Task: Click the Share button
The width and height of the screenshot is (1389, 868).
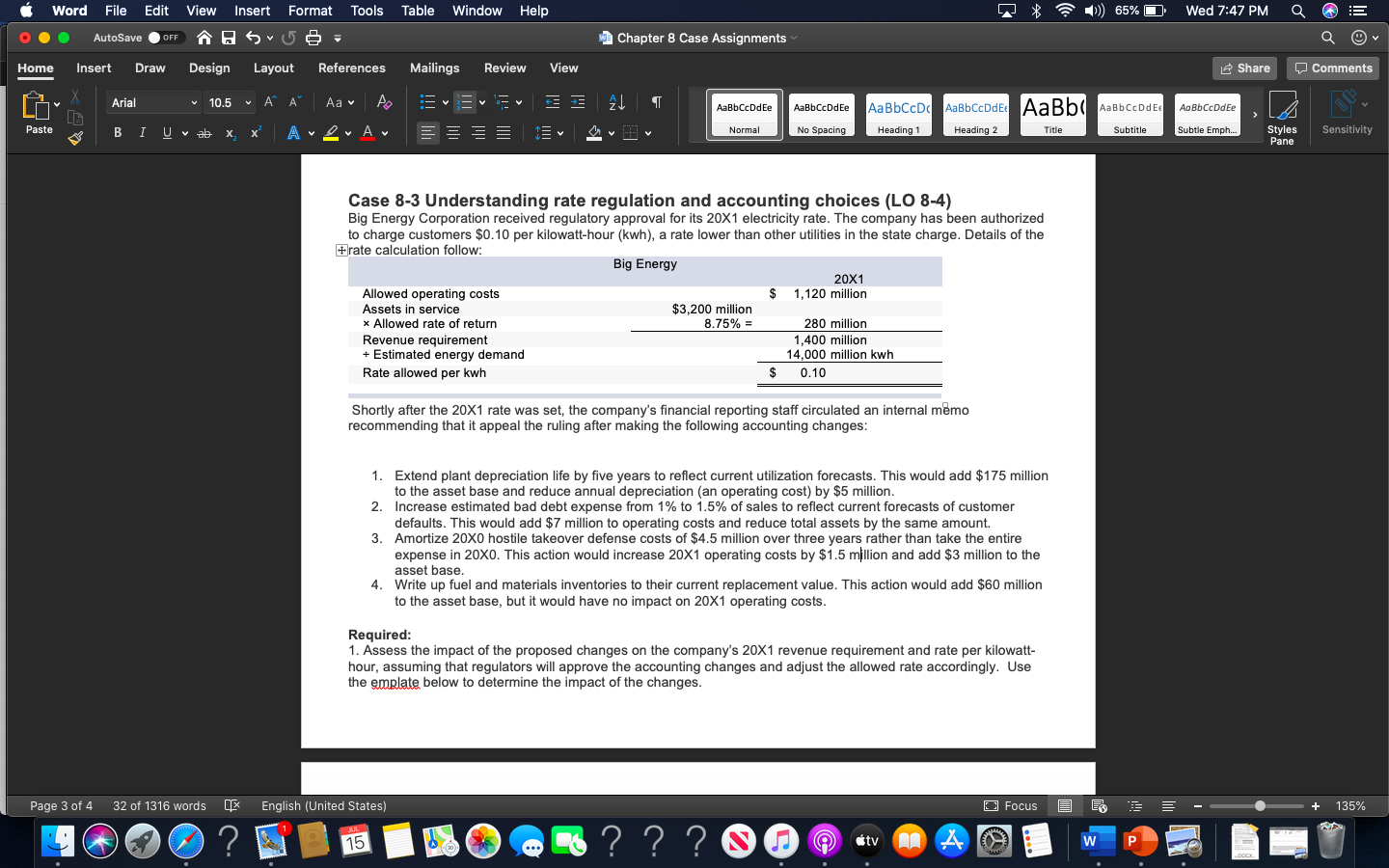Action: point(1244,68)
